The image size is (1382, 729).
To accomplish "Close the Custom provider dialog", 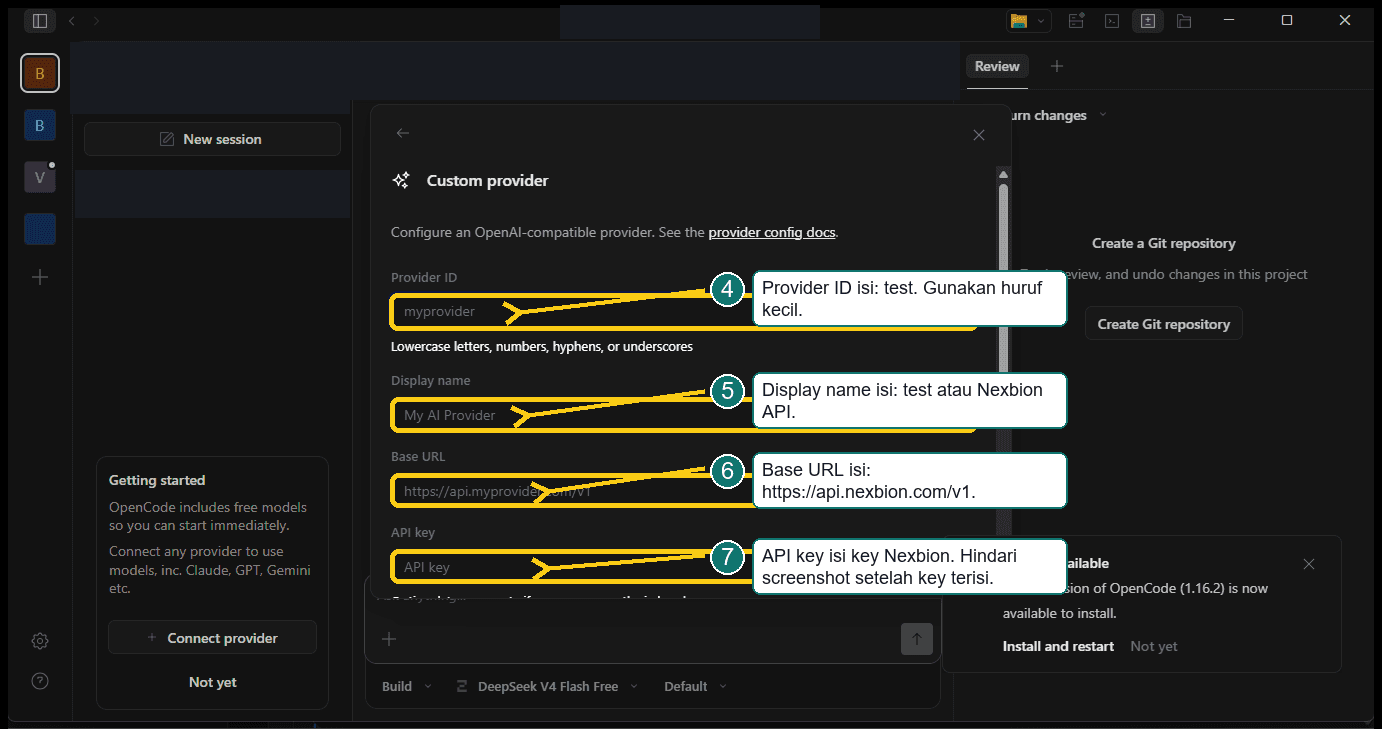I will click(979, 135).
